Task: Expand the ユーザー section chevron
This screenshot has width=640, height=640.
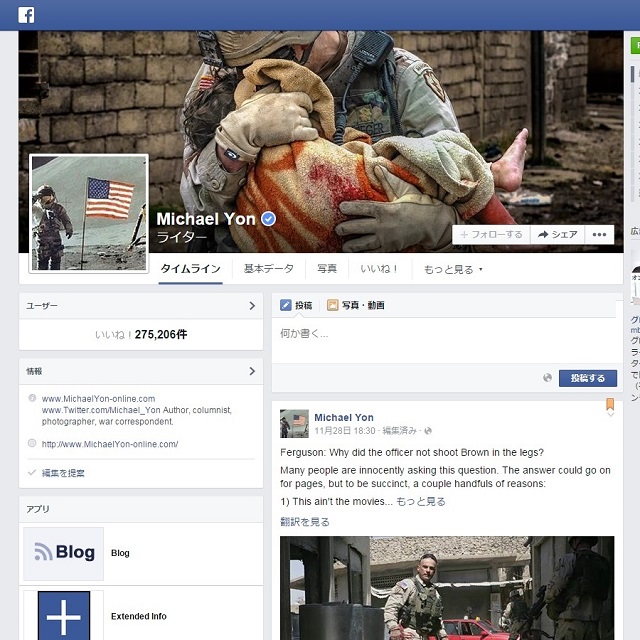Action: coord(252,306)
